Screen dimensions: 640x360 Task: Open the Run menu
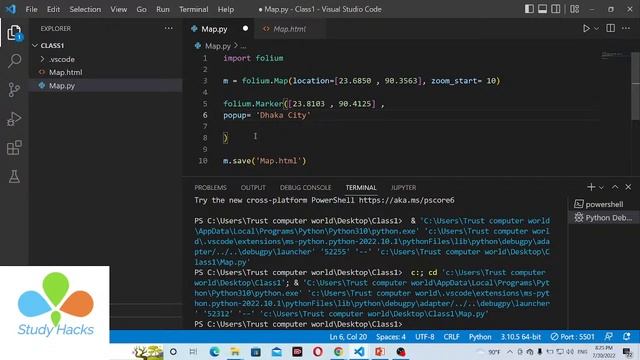[162, 9]
